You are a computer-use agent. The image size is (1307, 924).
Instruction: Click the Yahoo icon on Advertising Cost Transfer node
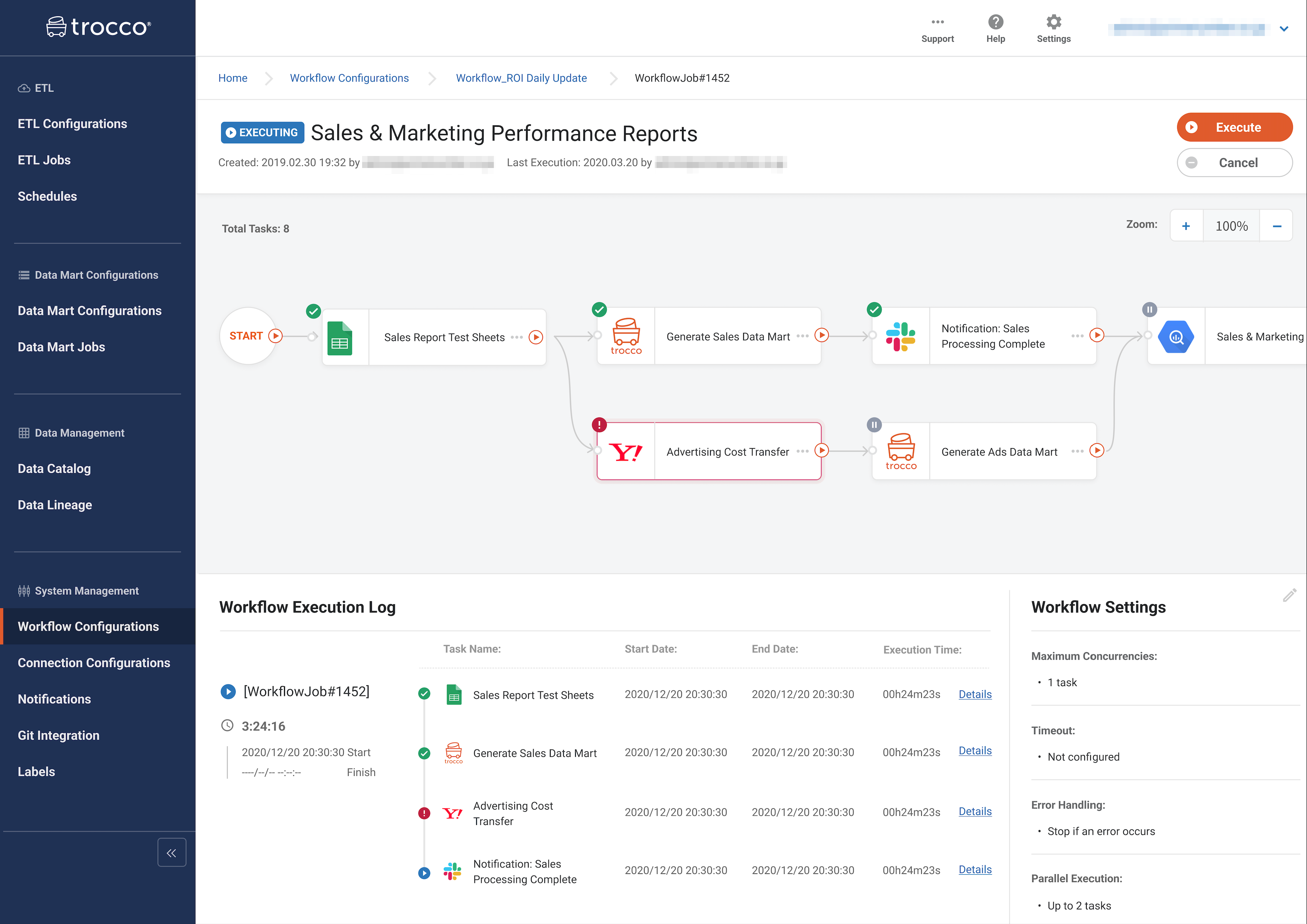pos(626,452)
